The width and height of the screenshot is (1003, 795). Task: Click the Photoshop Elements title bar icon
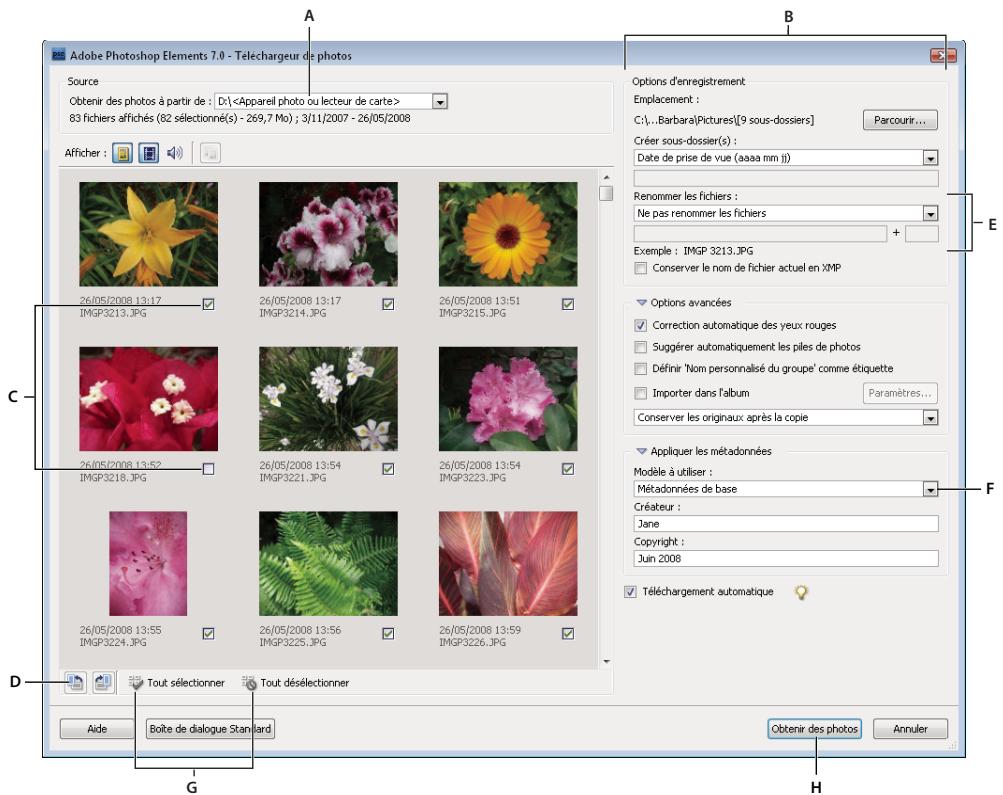point(58,56)
